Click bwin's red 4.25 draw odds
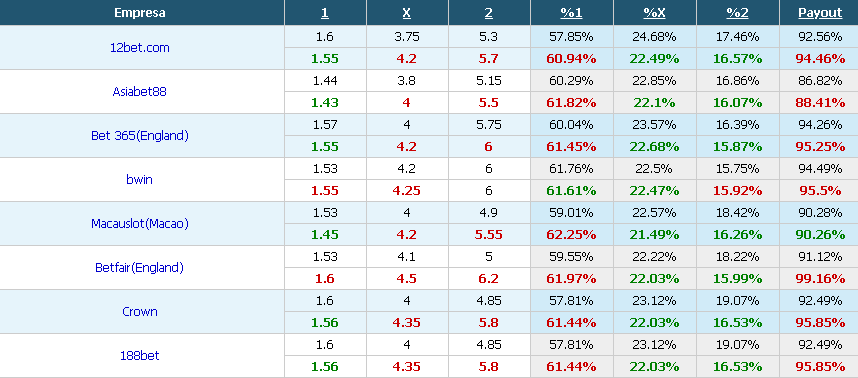 pyautogui.click(x=407, y=190)
